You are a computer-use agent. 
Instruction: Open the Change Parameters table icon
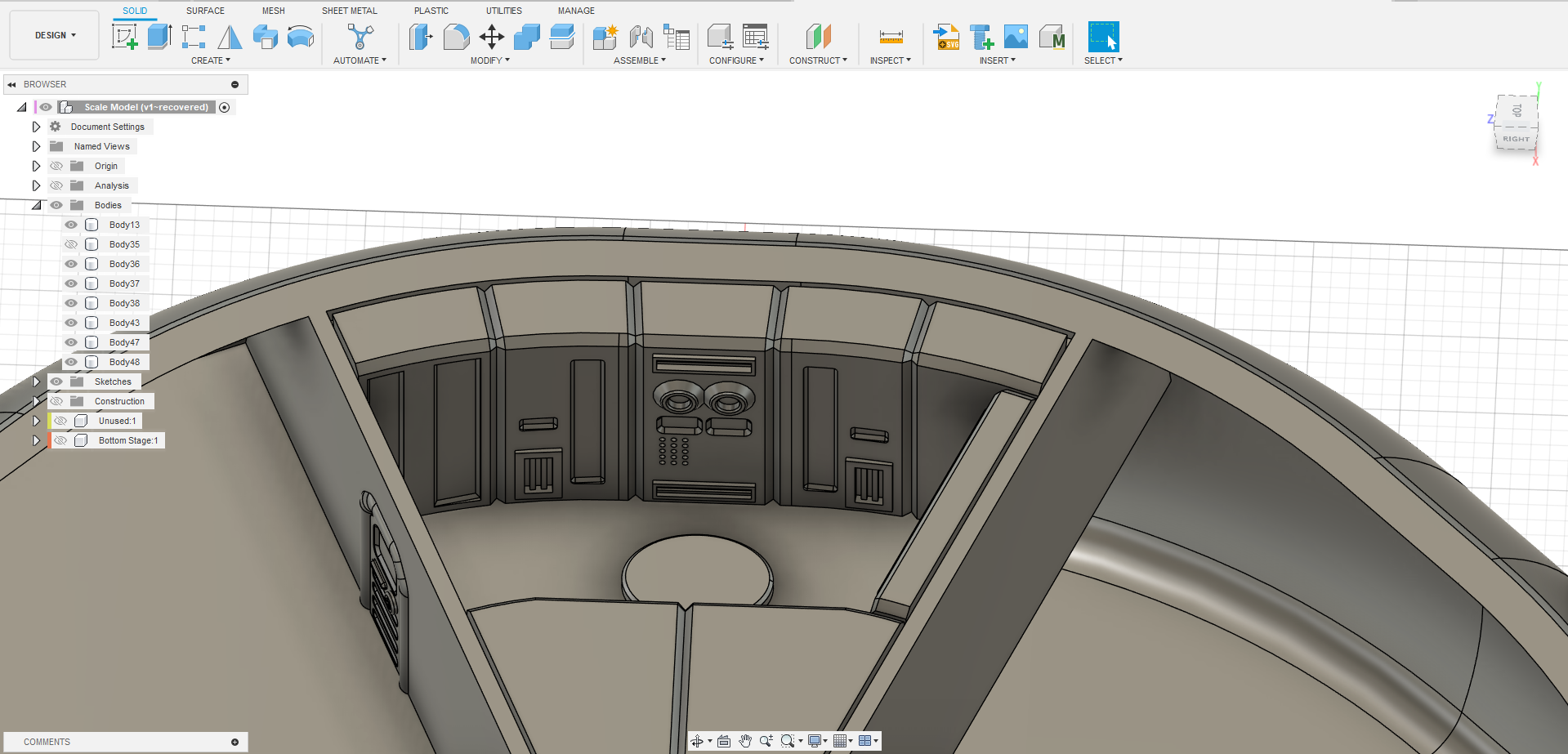click(x=755, y=37)
